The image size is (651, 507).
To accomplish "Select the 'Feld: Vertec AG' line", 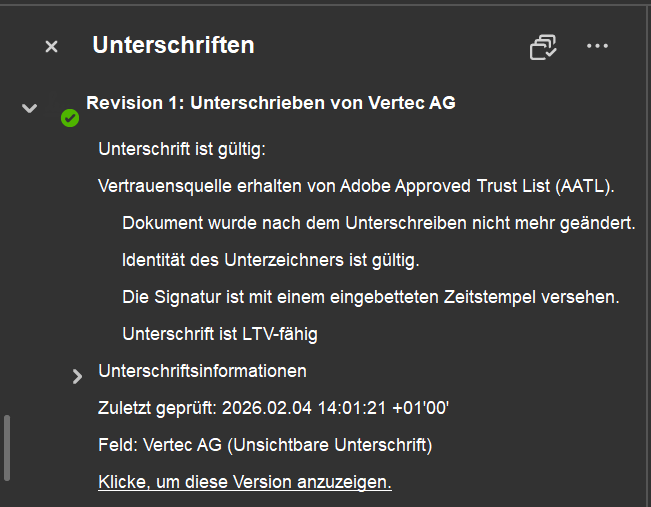I will 265,445.
